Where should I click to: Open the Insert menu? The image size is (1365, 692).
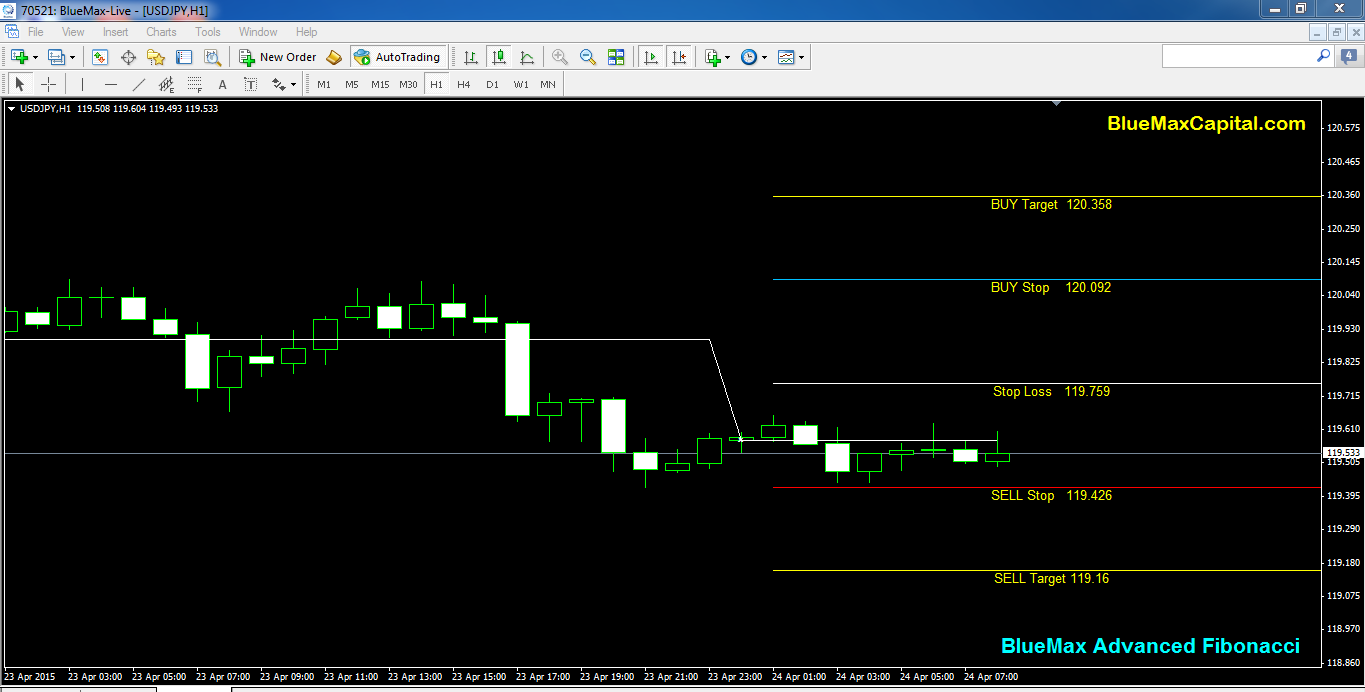116,32
